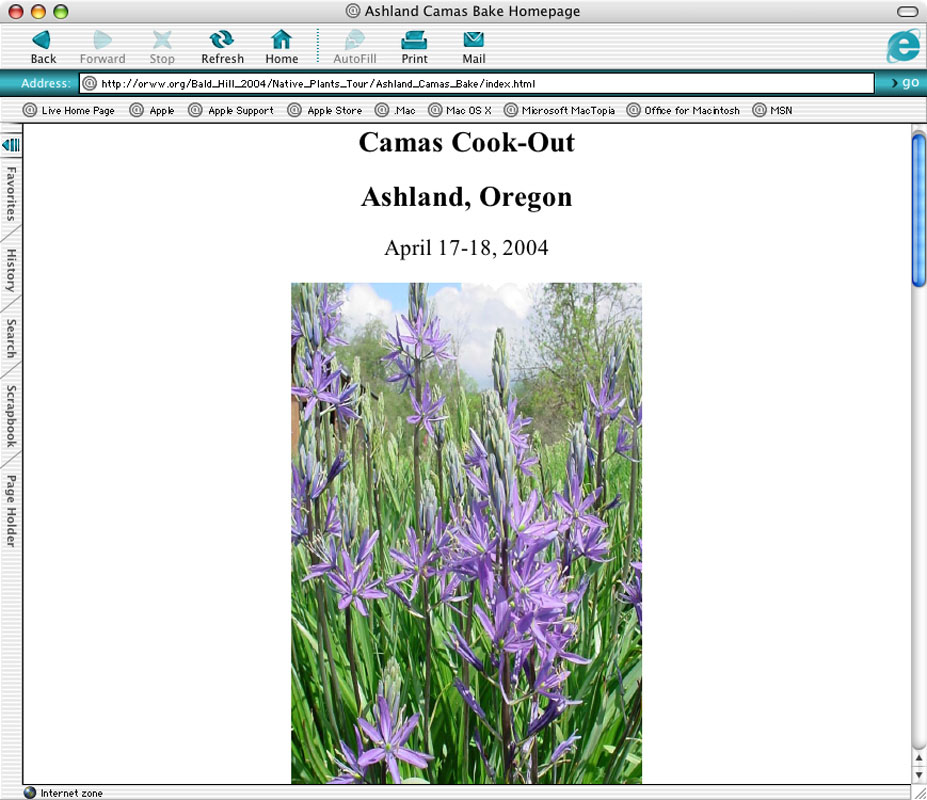Click the "Address:" label
Screen dimensions: 927x800
tap(46, 83)
